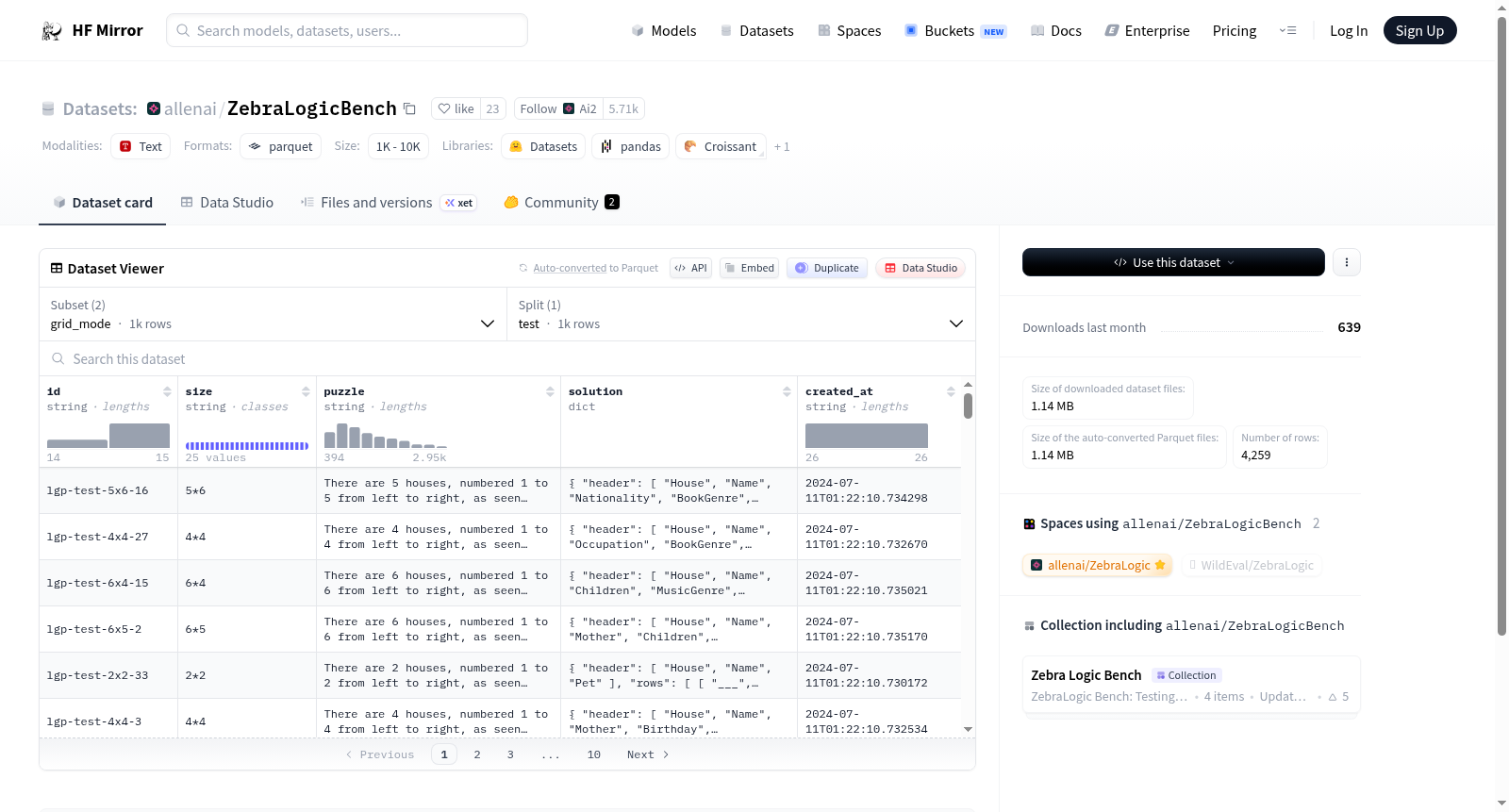The height and width of the screenshot is (812, 1509).
Task: Select the lgp-test-5x6-16 row id
Action: pyautogui.click(x=97, y=490)
